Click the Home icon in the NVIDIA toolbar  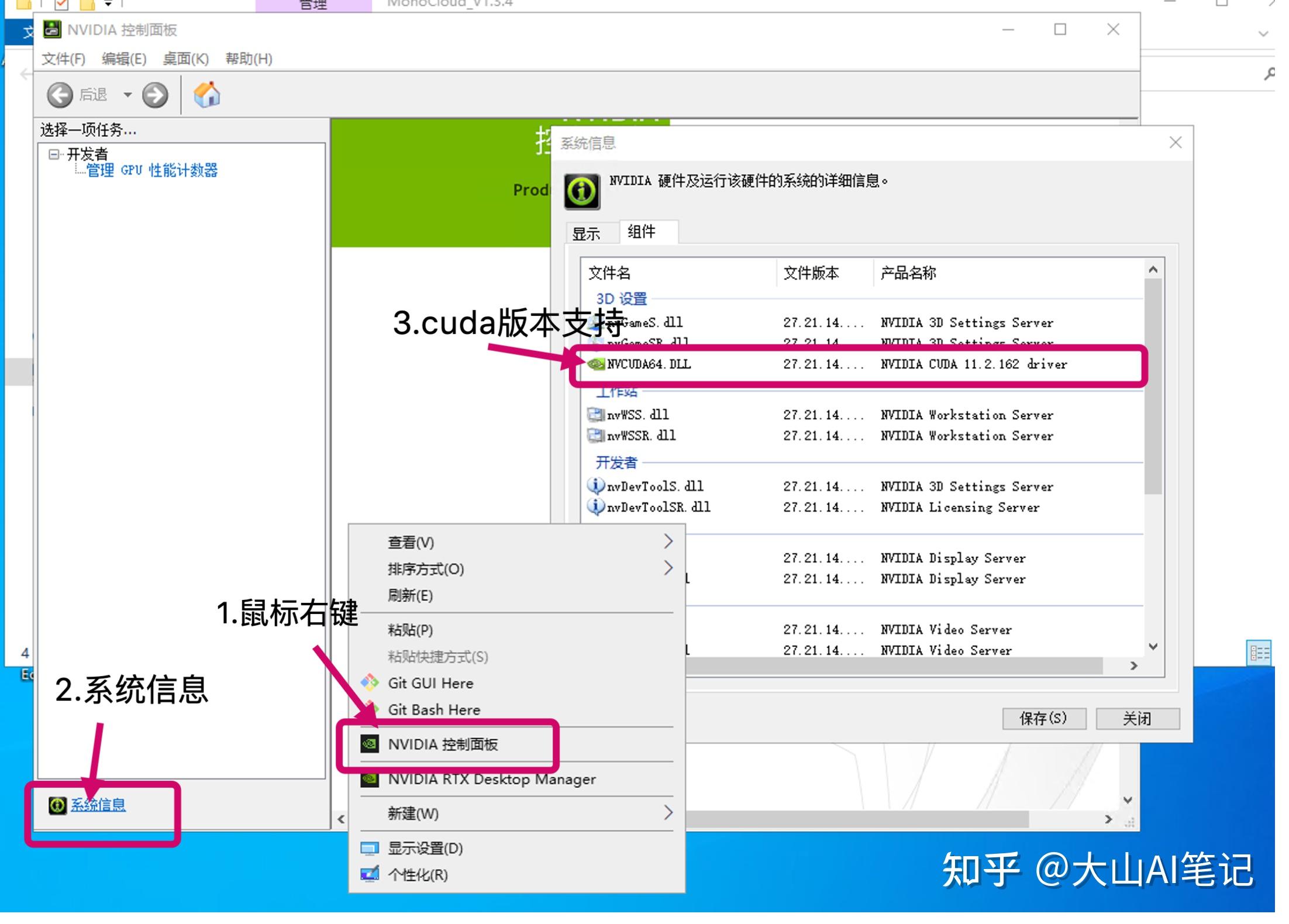point(206,94)
